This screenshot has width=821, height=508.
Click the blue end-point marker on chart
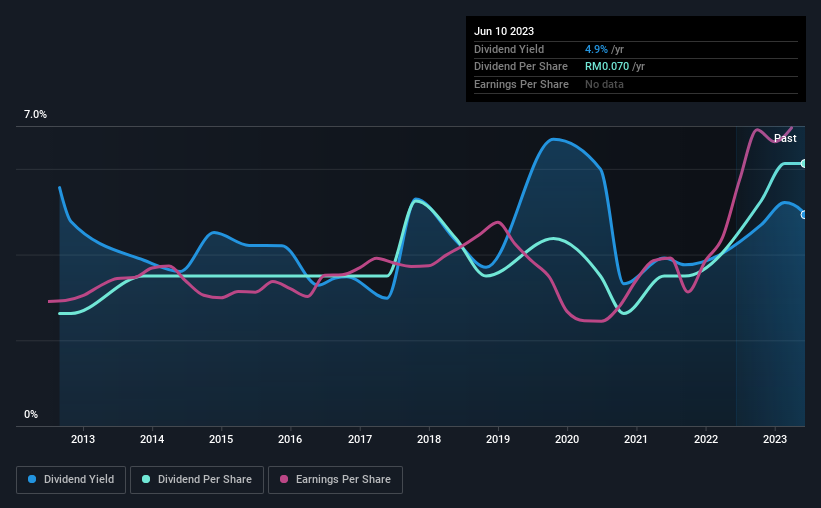coord(804,215)
